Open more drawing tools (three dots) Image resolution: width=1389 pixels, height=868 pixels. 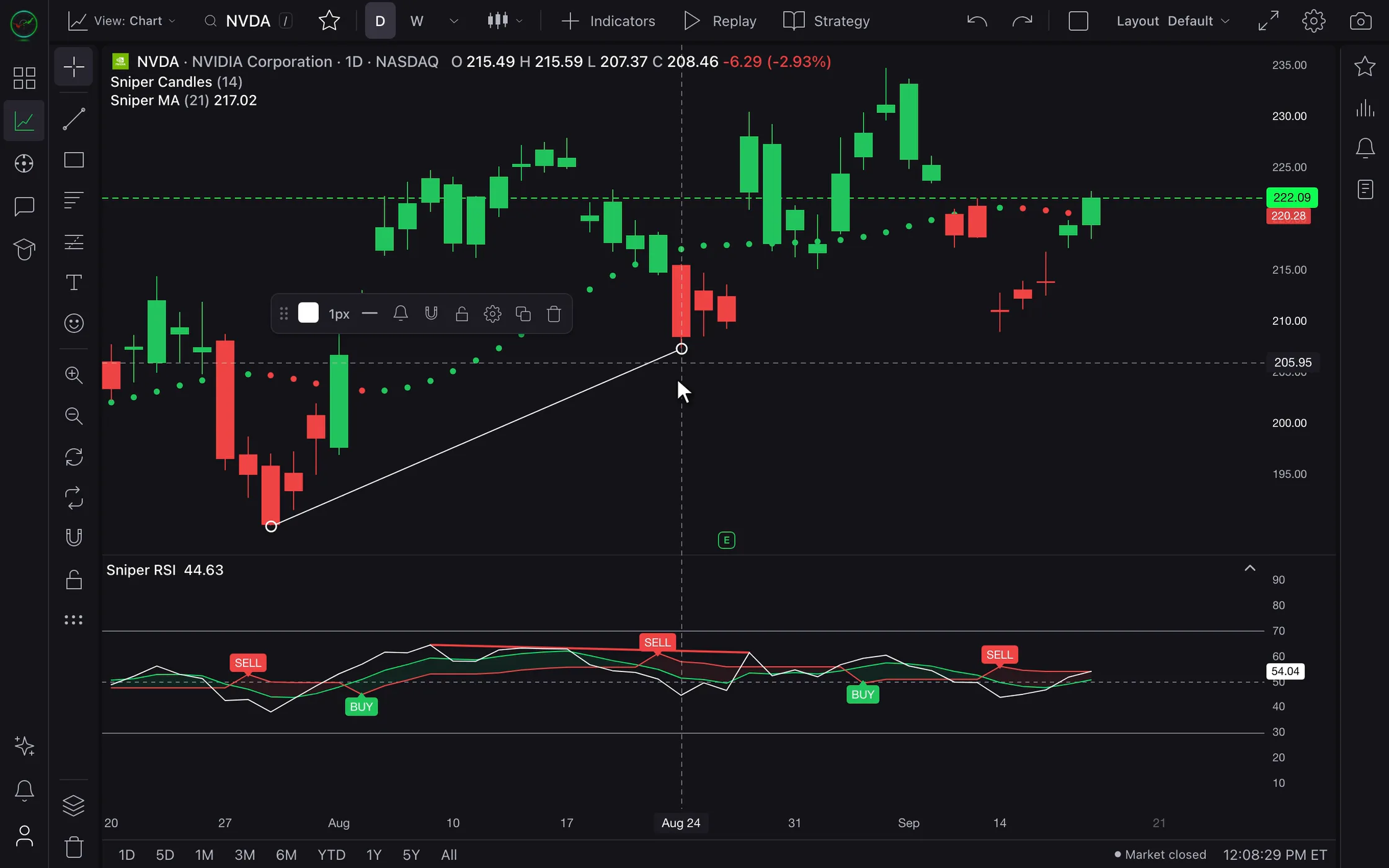(x=74, y=619)
